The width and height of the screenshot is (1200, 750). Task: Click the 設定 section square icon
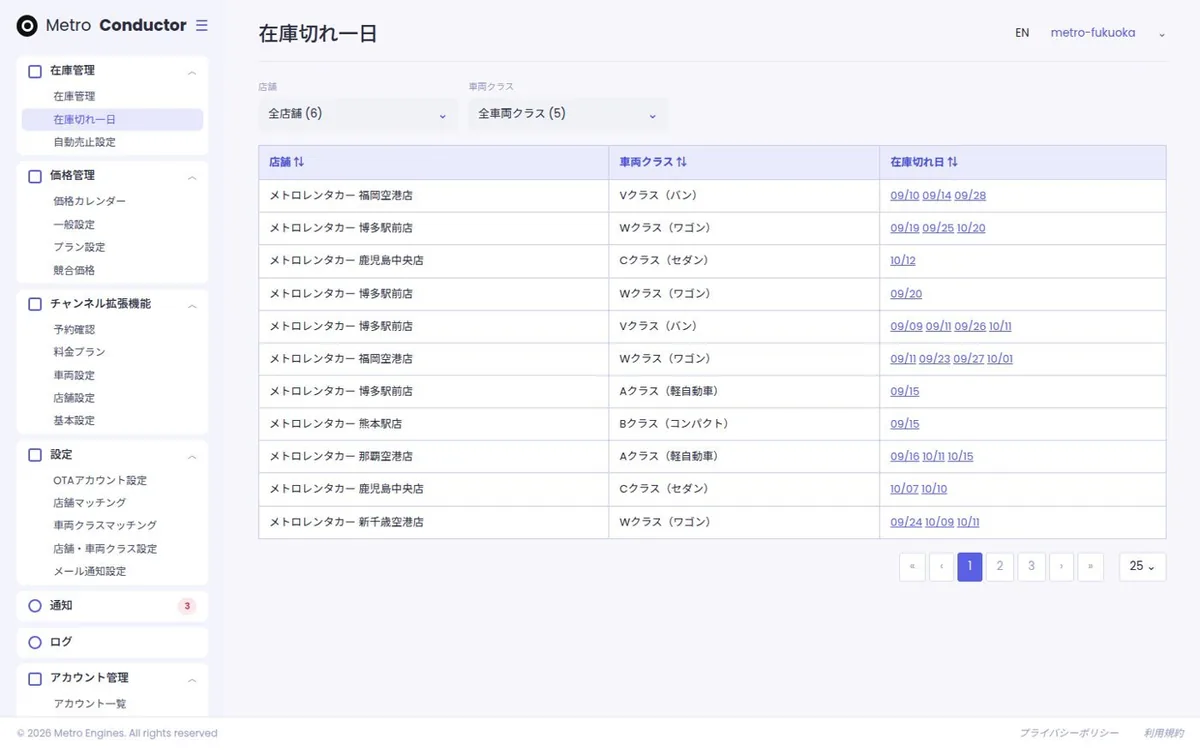35,455
